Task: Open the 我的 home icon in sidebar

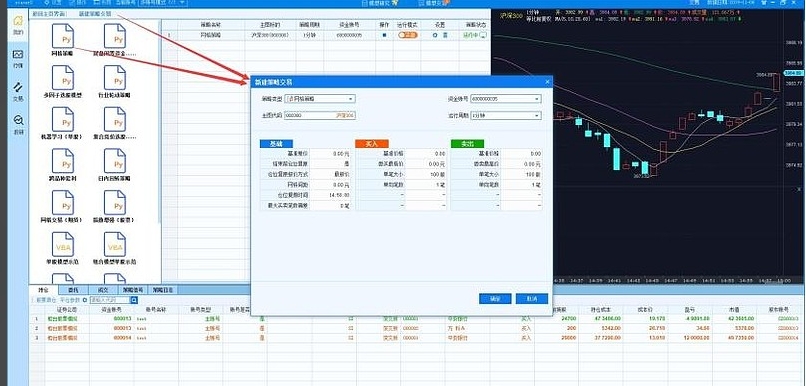Action: point(18,25)
